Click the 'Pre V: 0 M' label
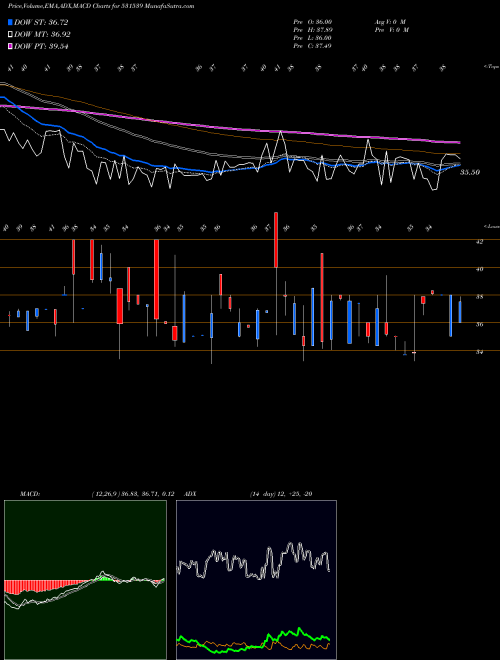The image size is (500, 660). click(391, 30)
